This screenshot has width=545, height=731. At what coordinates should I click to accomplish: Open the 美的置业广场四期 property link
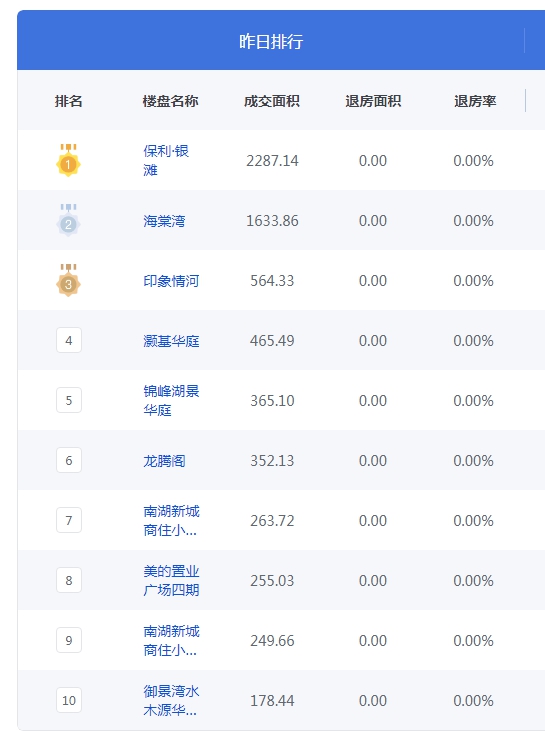click(171, 580)
